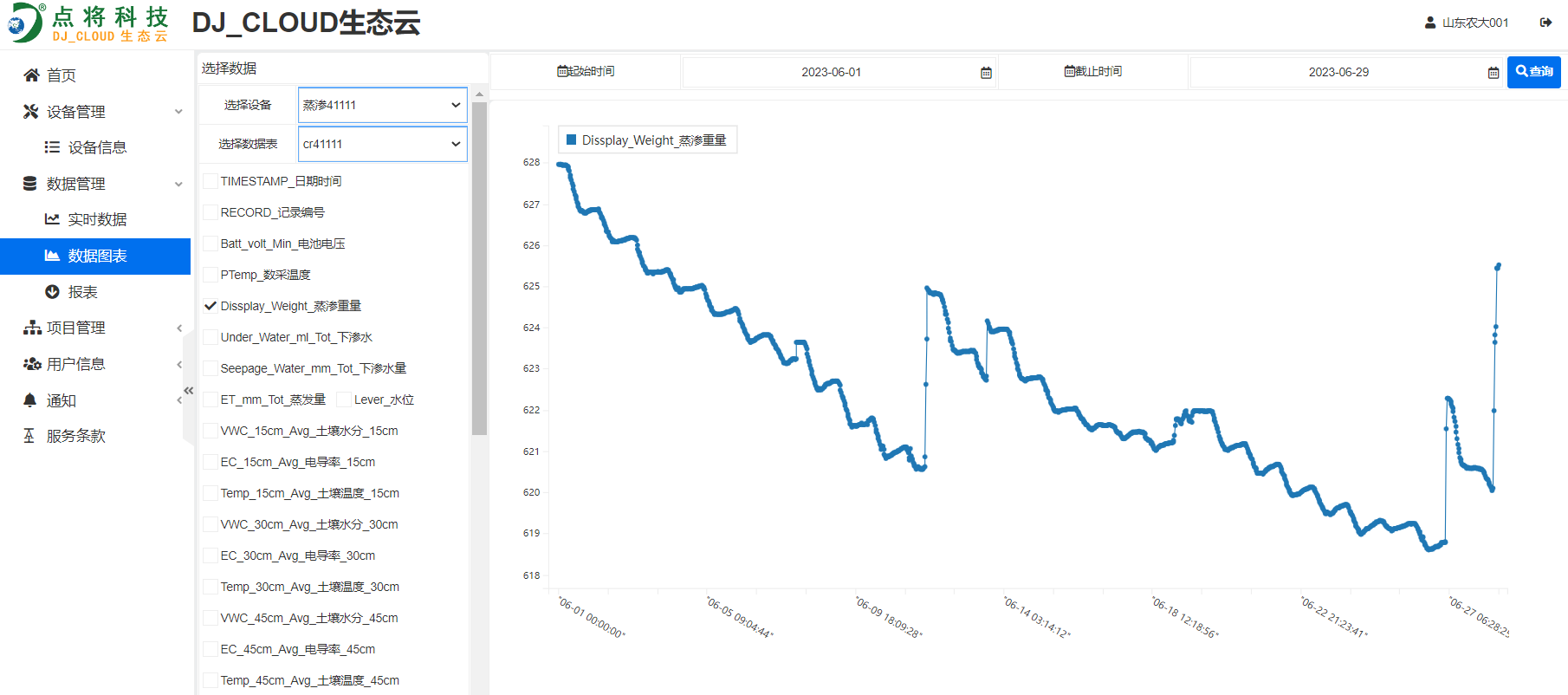The image size is (1568, 695).
Task: Open the end date calendar picker icon
Action: coord(1493,73)
